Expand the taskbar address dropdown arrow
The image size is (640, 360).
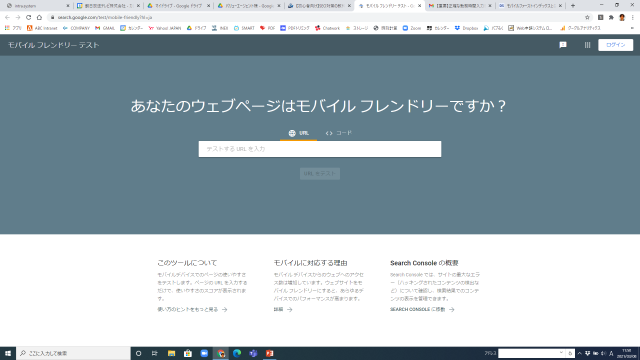pos(561,353)
